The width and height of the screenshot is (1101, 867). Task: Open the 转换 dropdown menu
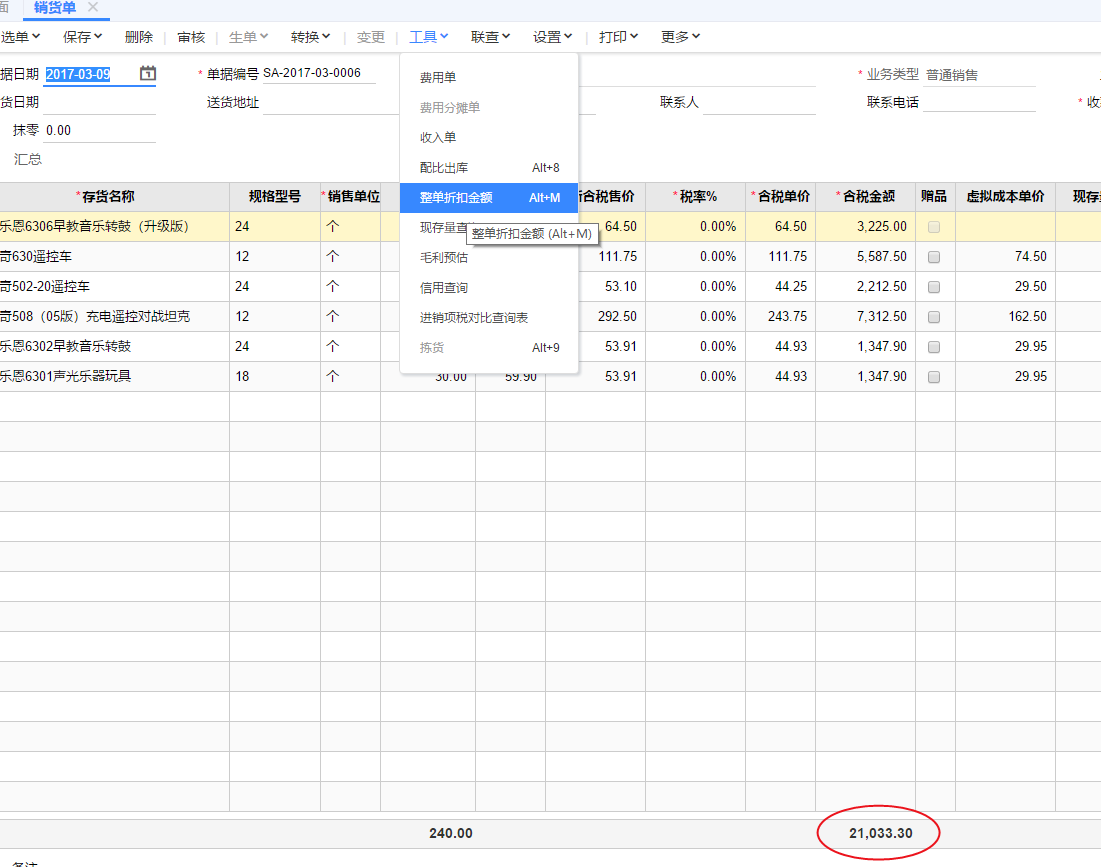[310, 37]
